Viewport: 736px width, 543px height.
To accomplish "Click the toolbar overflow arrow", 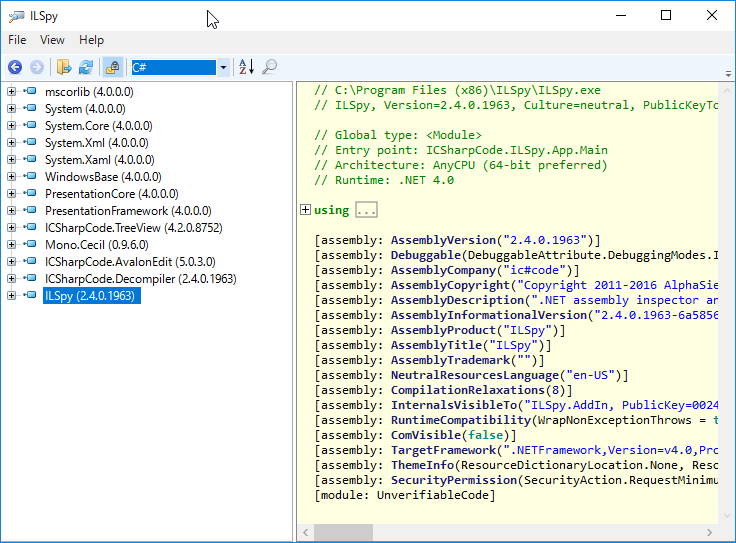I will click(x=728, y=74).
